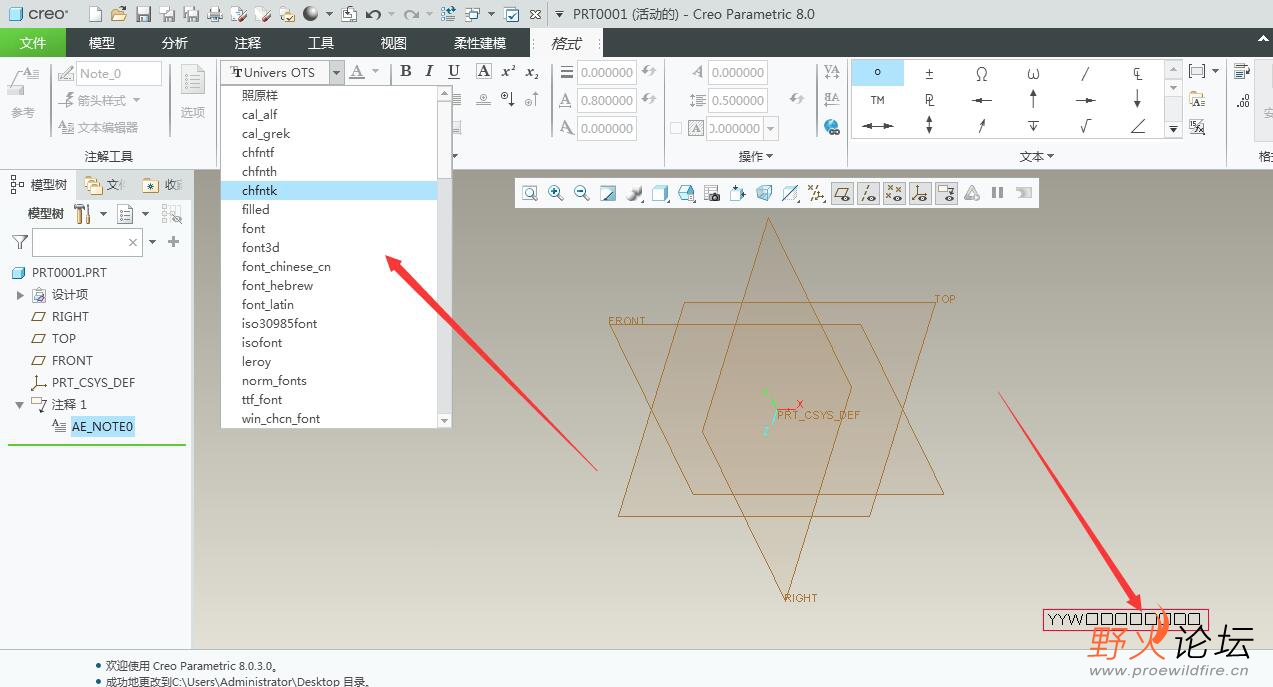Click the Print icon in quick access toolbar
Image resolution: width=1273 pixels, height=687 pixels.
click(x=214, y=14)
